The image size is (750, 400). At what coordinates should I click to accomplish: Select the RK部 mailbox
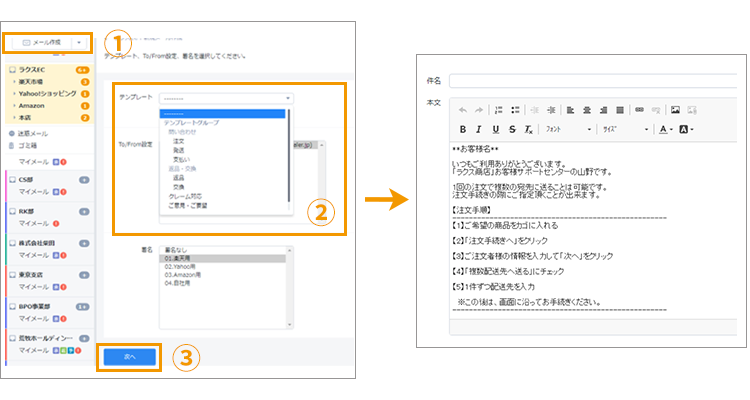point(25,211)
